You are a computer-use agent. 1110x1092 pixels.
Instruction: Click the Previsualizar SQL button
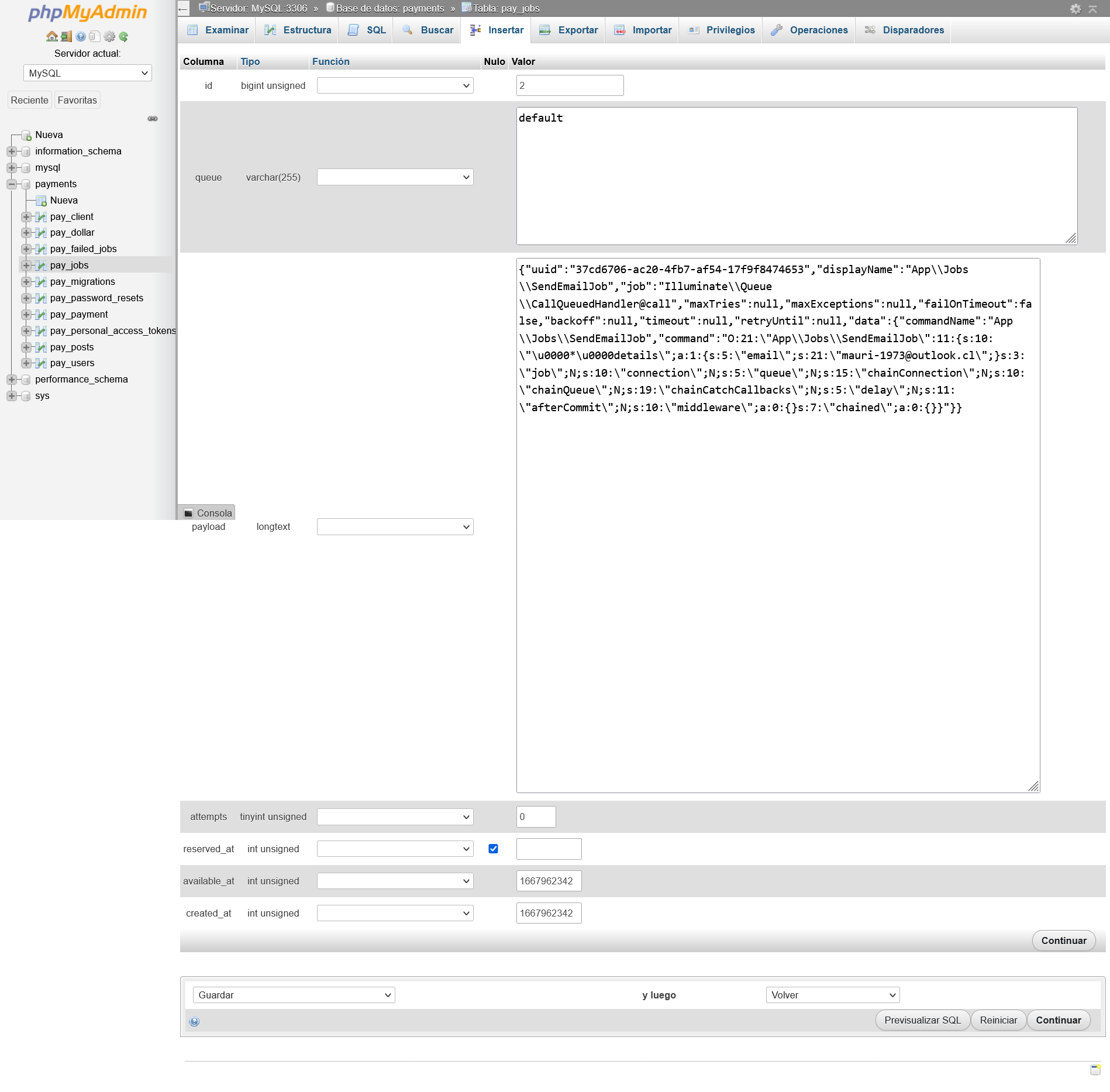922,1020
